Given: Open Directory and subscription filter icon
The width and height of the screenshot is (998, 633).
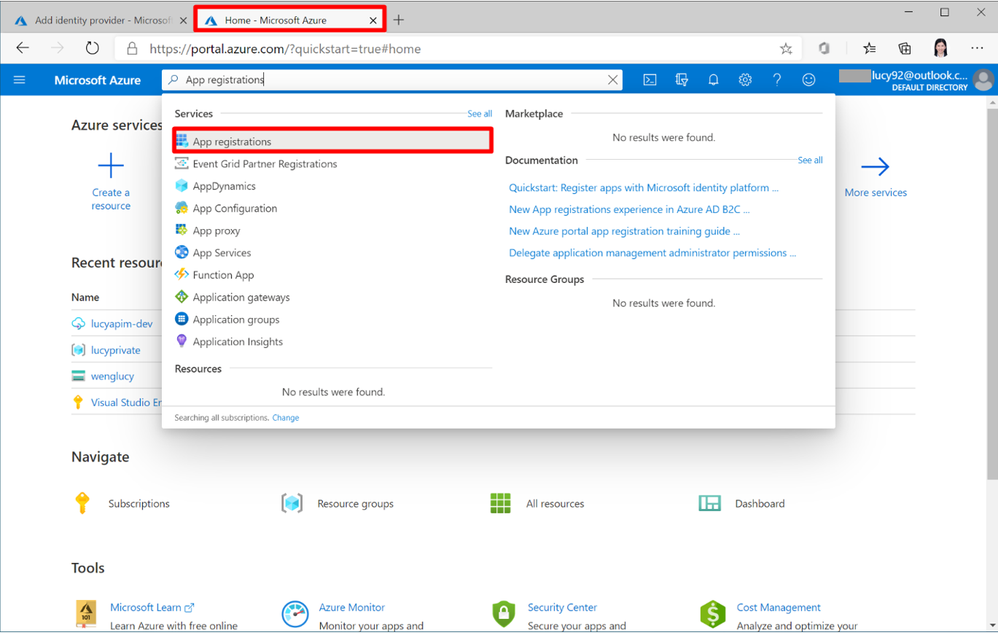Looking at the screenshot, I should pos(682,80).
